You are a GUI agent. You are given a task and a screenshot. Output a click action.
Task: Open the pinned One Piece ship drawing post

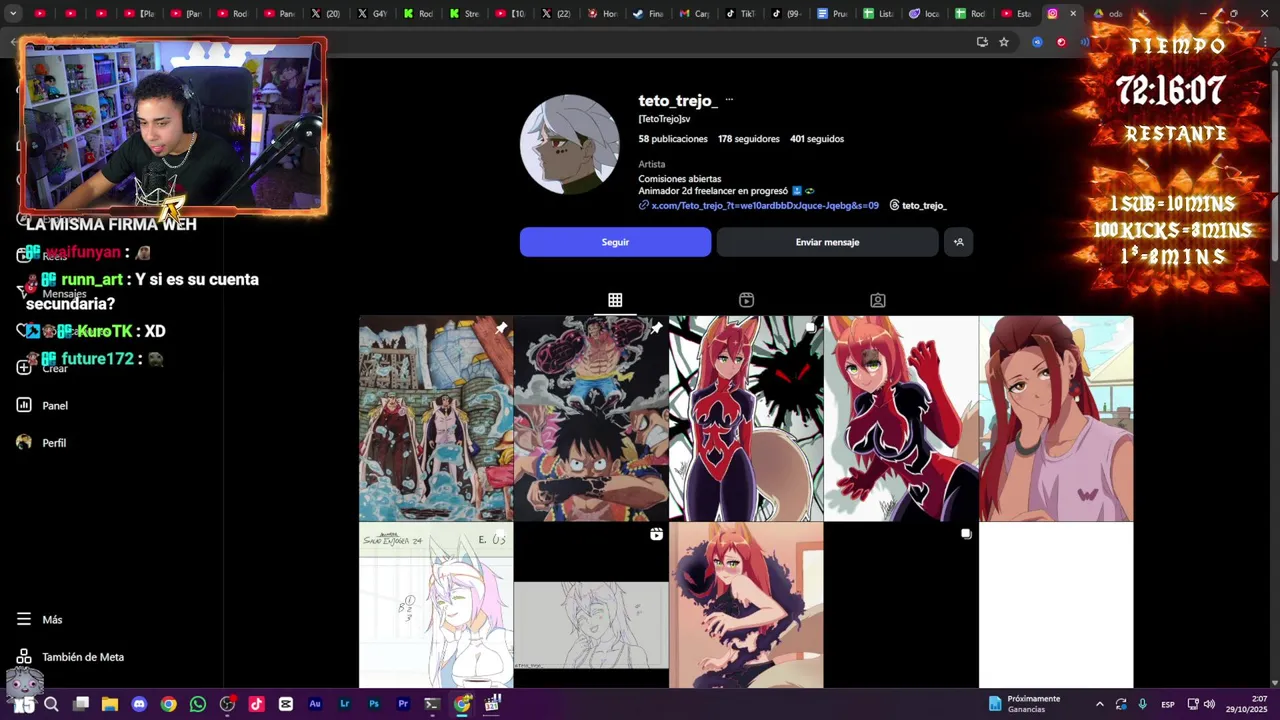[436, 418]
